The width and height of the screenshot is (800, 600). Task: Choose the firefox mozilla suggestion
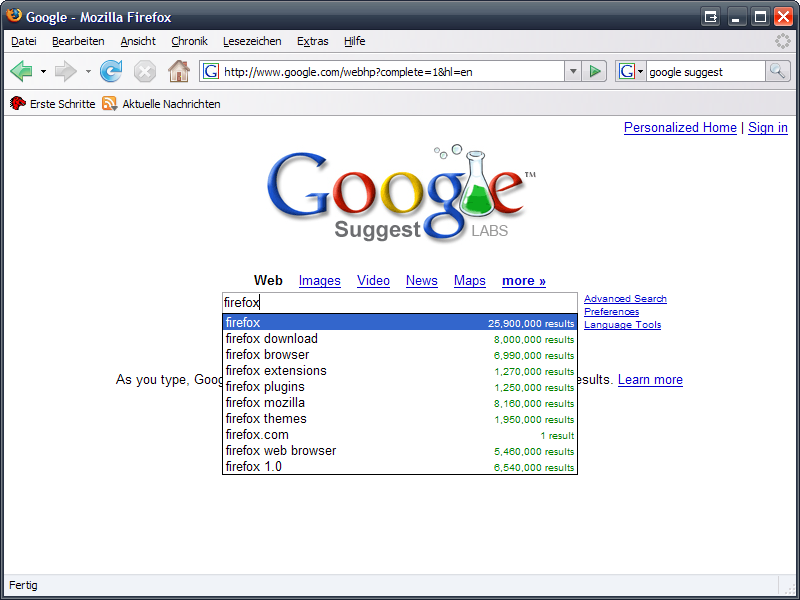[x=400, y=403]
